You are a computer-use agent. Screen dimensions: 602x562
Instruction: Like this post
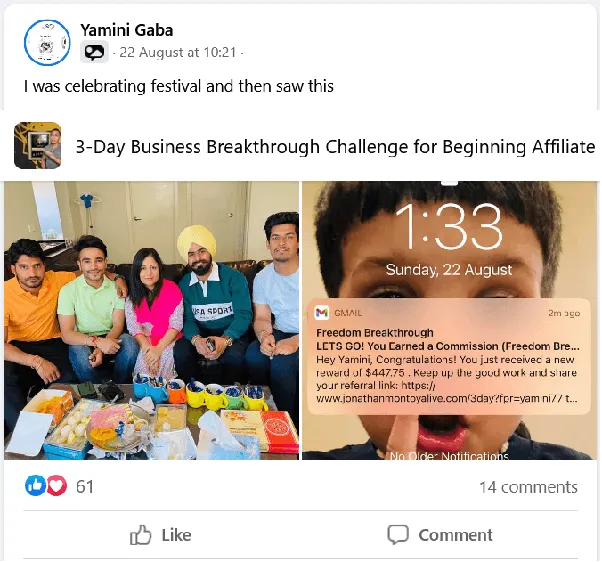160,535
